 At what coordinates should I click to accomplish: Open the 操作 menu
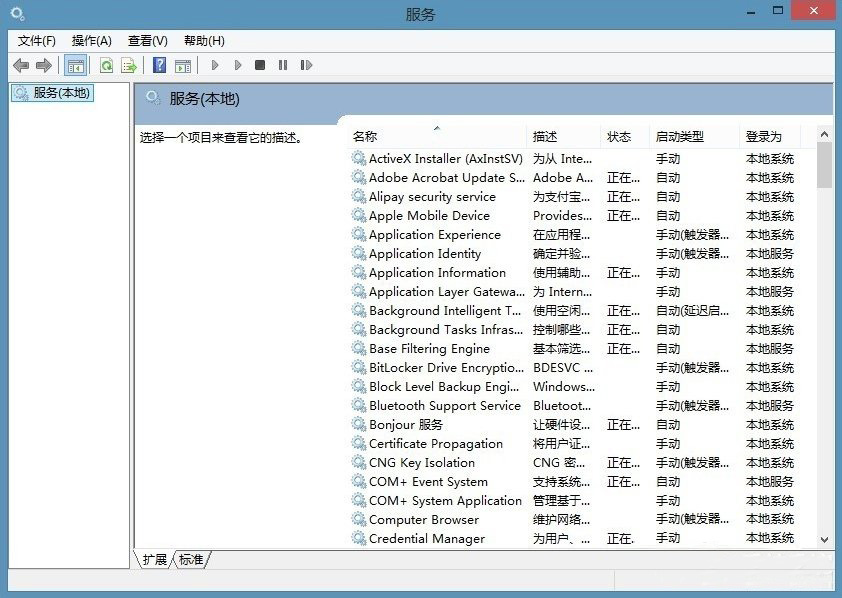(x=91, y=40)
